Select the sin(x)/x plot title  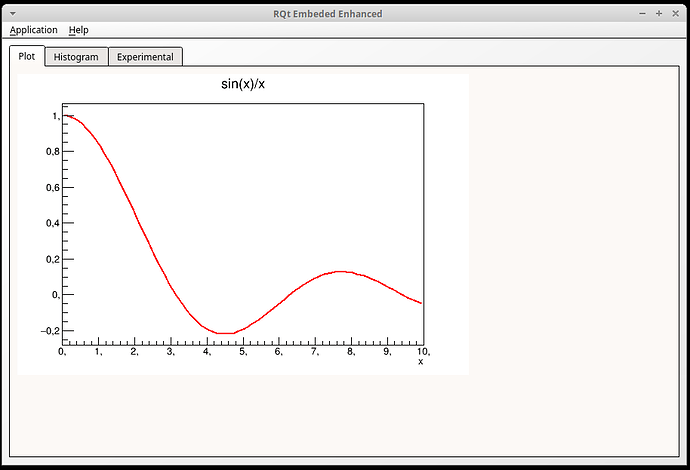[x=243, y=84]
